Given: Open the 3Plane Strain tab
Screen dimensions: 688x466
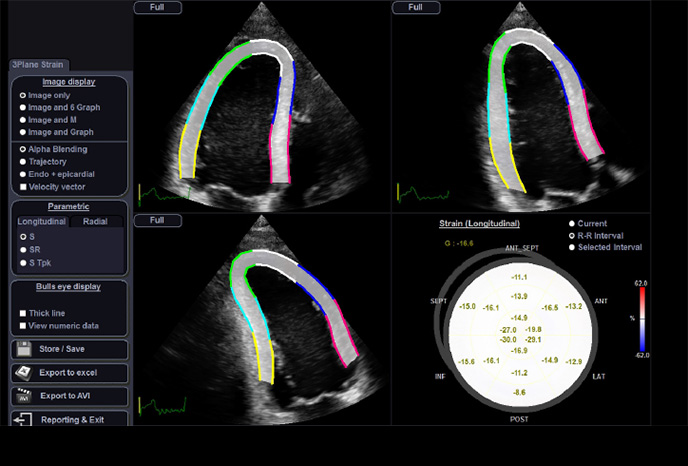Looking at the screenshot, I should point(37,65).
